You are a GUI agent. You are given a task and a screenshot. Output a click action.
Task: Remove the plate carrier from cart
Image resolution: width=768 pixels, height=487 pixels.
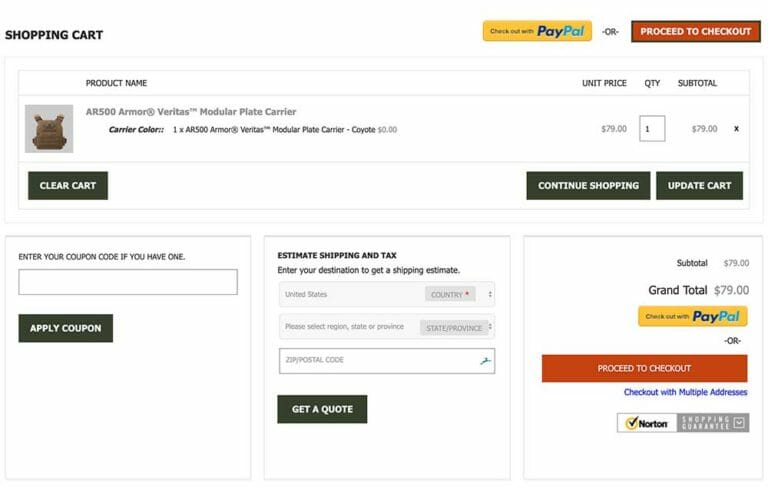[x=736, y=129]
